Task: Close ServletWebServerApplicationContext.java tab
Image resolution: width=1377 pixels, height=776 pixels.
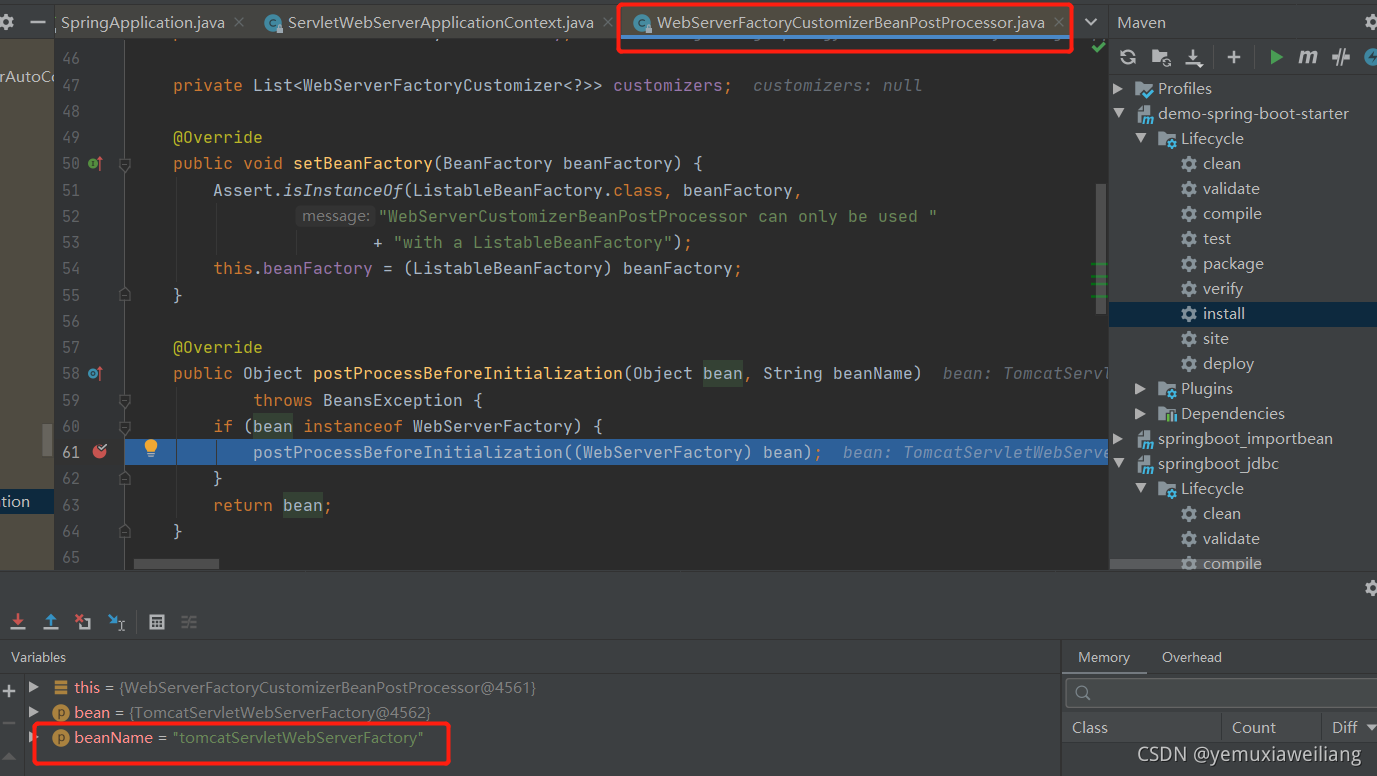Action: (608, 22)
